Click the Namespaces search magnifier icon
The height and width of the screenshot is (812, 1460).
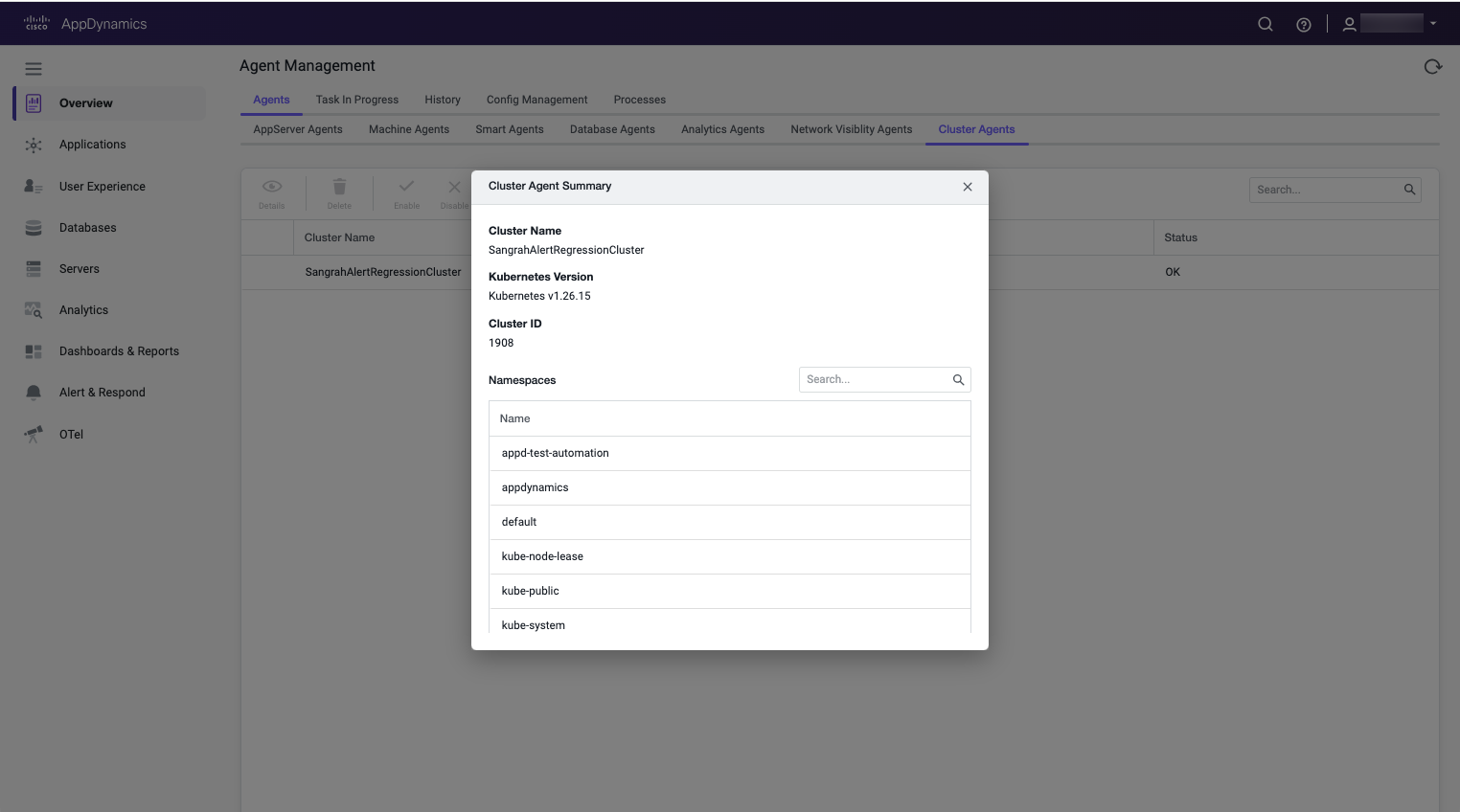[x=958, y=380]
